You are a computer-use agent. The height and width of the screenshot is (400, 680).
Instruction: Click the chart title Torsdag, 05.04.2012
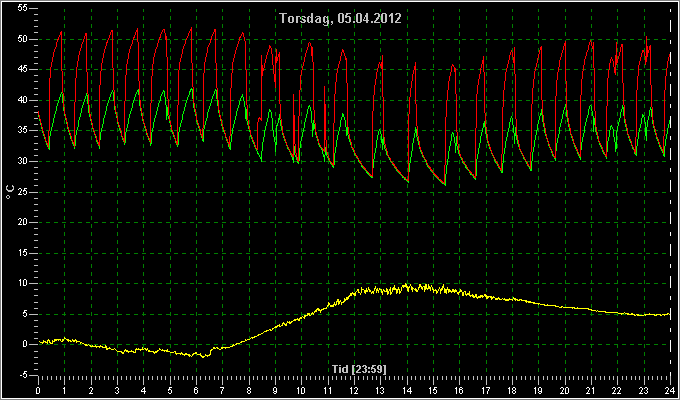(340, 19)
